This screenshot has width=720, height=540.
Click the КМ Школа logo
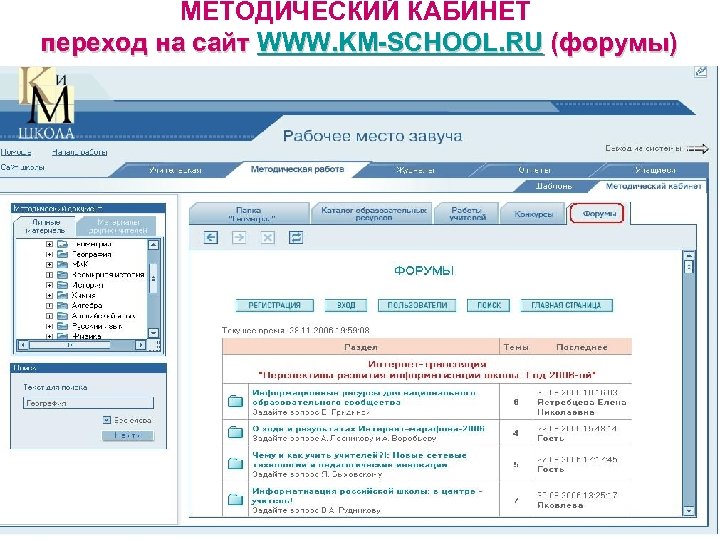click(x=46, y=104)
